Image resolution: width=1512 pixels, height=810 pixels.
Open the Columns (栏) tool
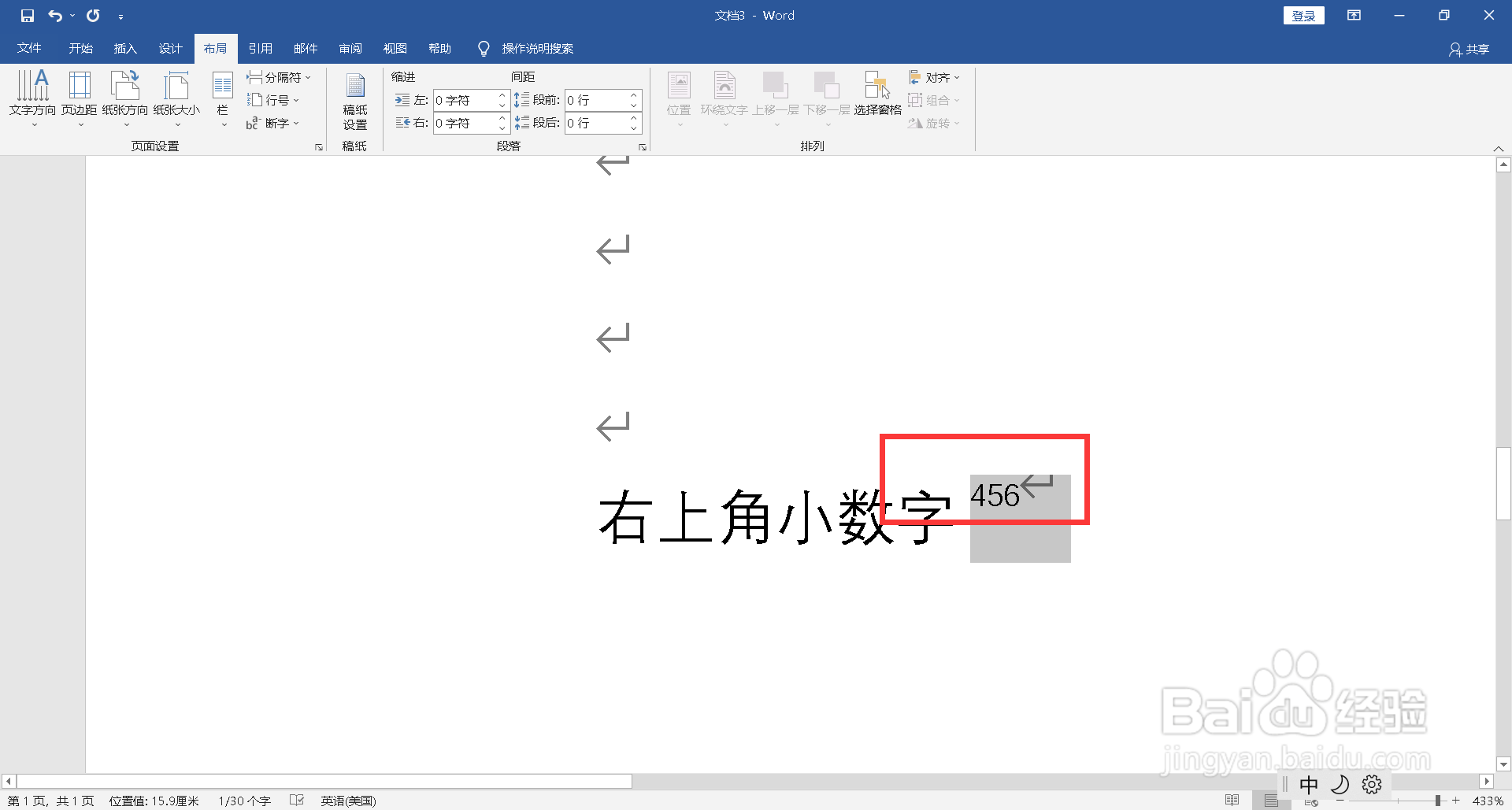point(223,98)
